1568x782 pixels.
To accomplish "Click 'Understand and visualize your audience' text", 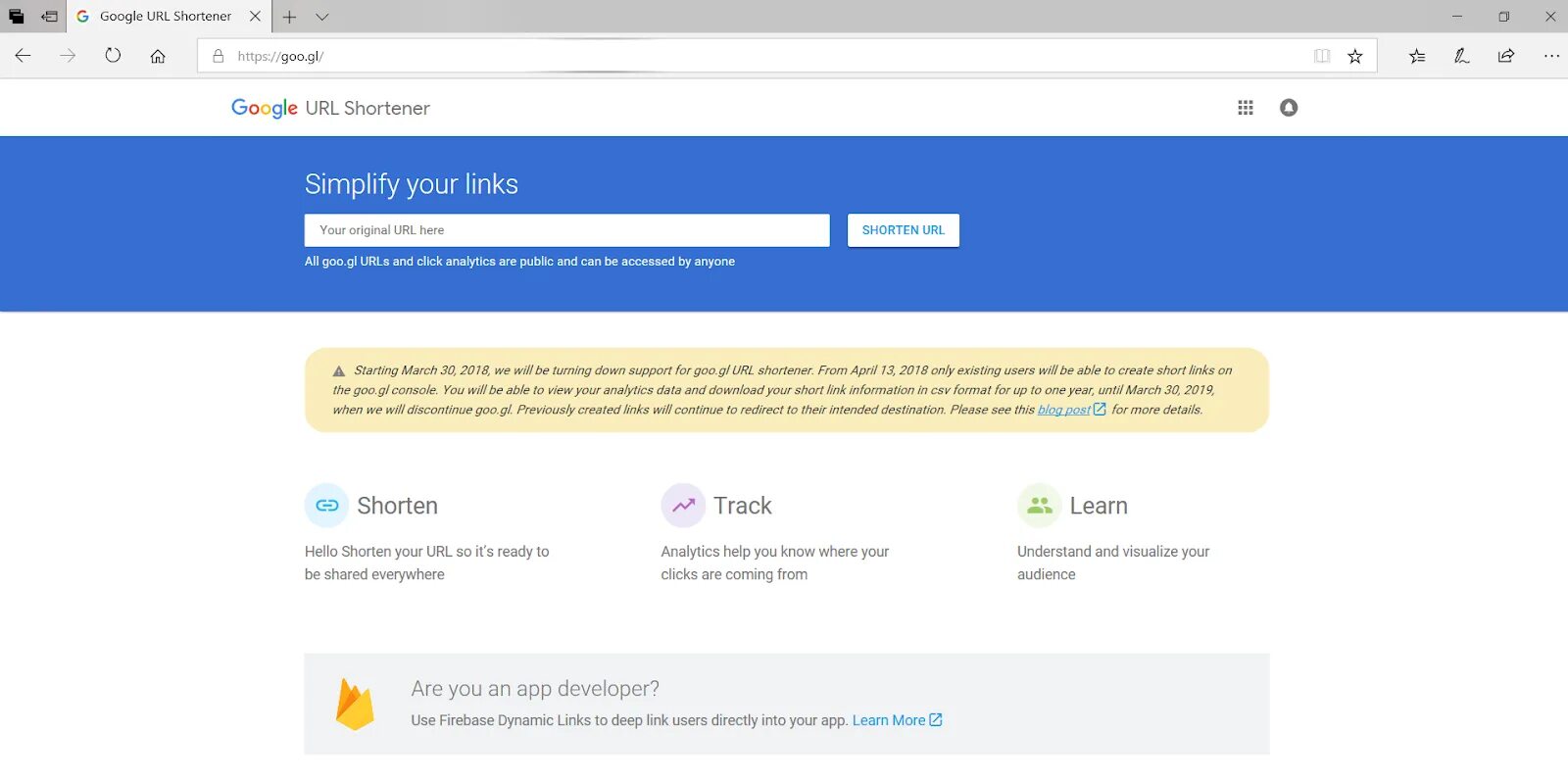I will coord(1113,563).
